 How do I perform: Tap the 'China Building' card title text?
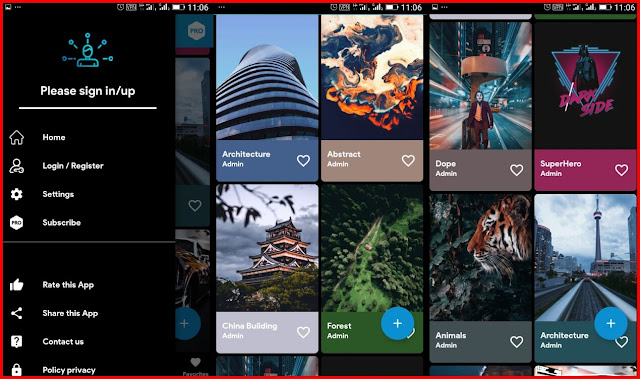(x=250, y=326)
